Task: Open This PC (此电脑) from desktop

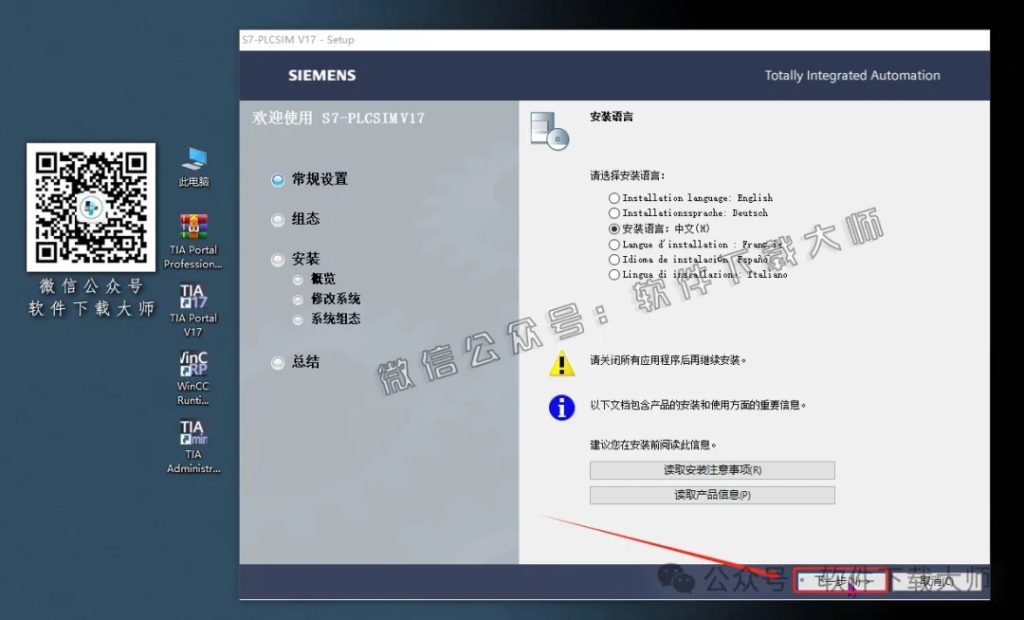Action: [x=191, y=158]
